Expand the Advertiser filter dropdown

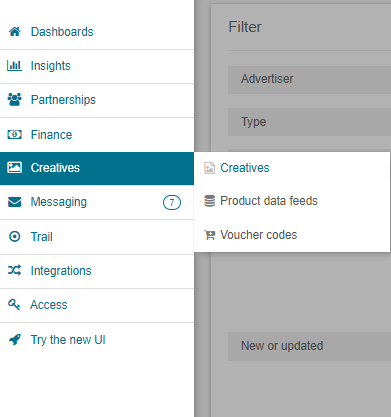[x=309, y=80]
